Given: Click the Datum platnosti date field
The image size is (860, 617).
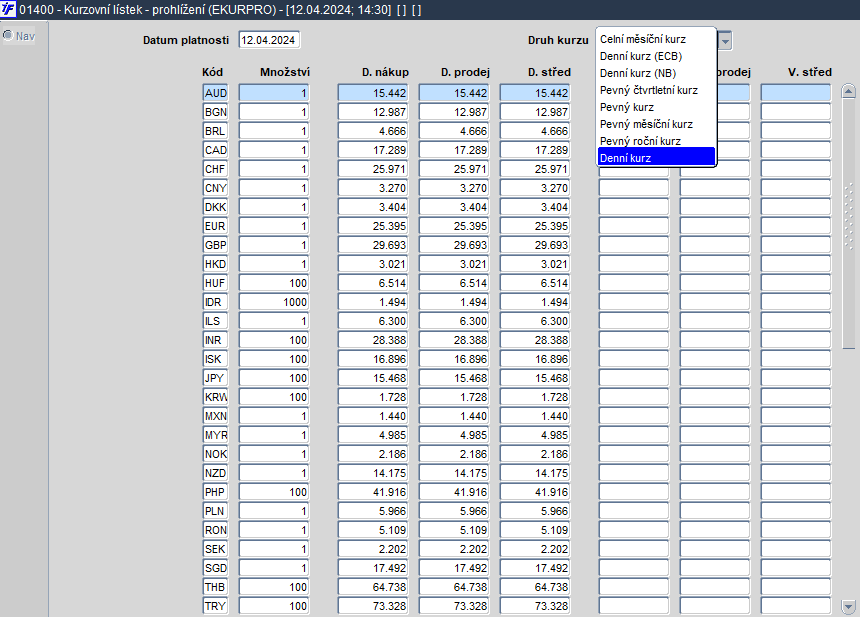Looking at the screenshot, I should 269,40.
